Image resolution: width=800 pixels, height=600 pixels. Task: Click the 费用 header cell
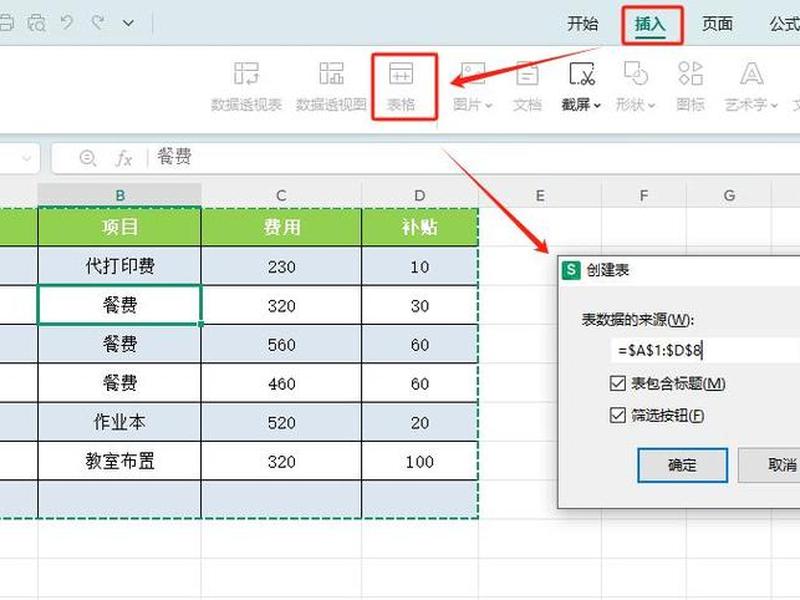(281, 227)
